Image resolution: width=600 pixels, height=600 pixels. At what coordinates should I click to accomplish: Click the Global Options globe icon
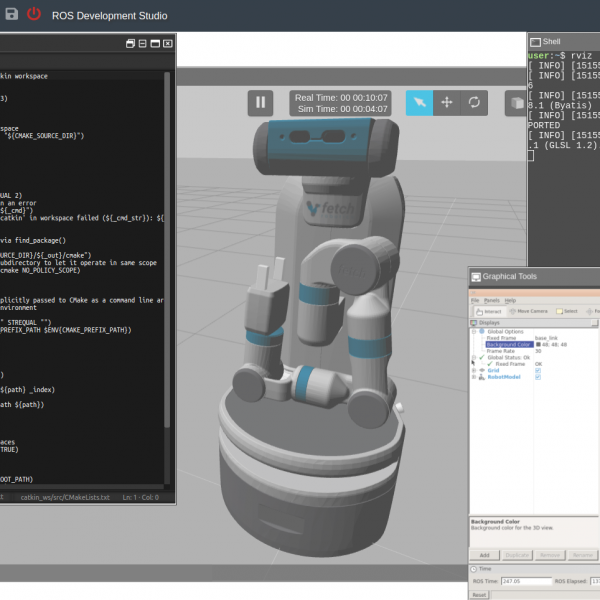[482, 331]
